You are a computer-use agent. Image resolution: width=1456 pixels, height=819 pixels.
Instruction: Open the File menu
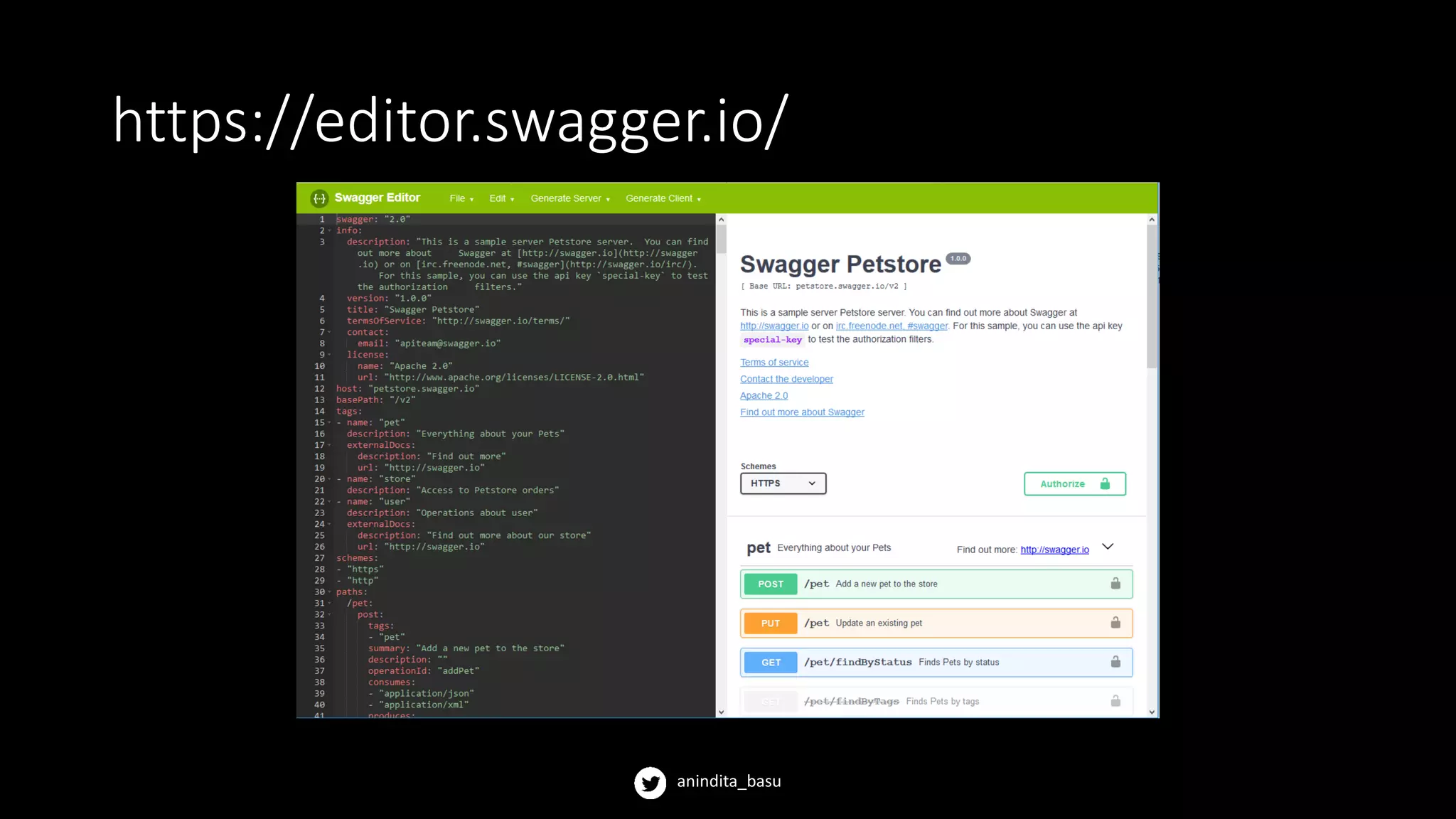pyautogui.click(x=461, y=198)
